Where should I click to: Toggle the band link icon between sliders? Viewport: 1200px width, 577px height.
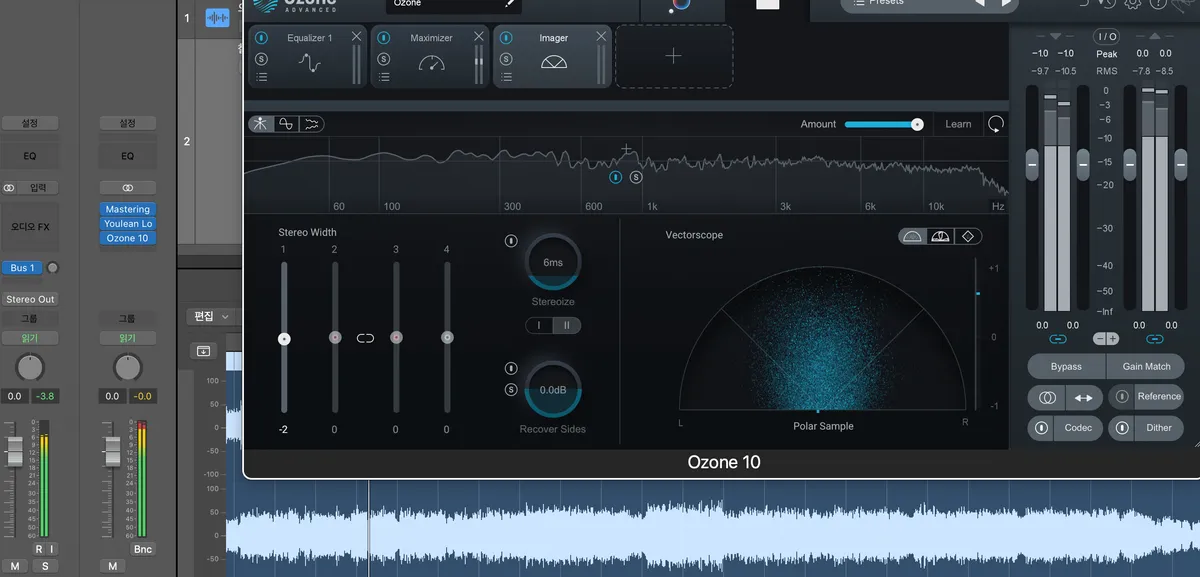365,338
